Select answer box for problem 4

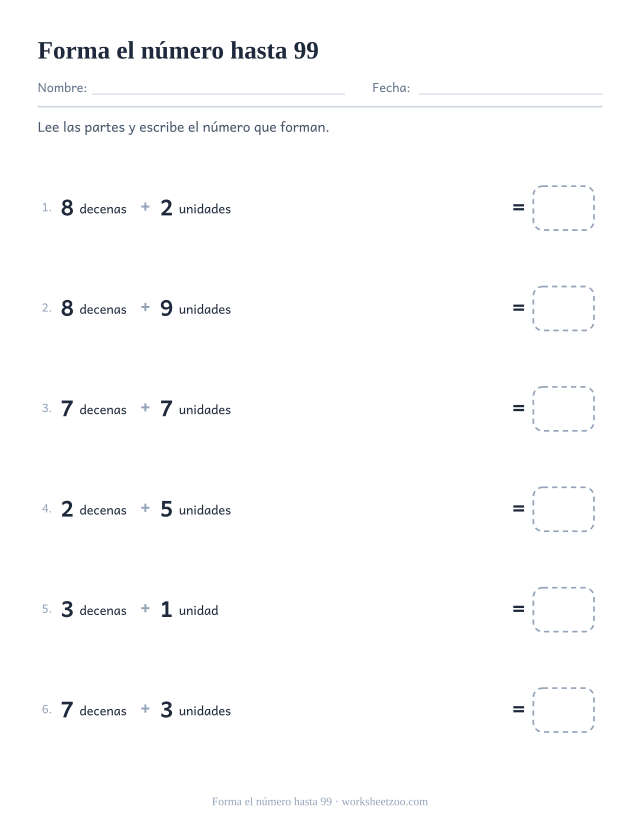click(x=563, y=509)
